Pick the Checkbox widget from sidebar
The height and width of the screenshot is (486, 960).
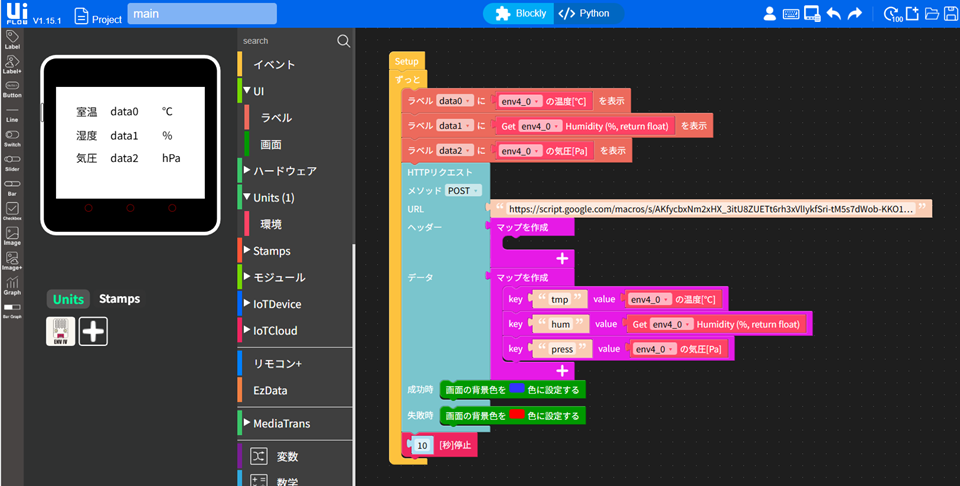click(12, 210)
